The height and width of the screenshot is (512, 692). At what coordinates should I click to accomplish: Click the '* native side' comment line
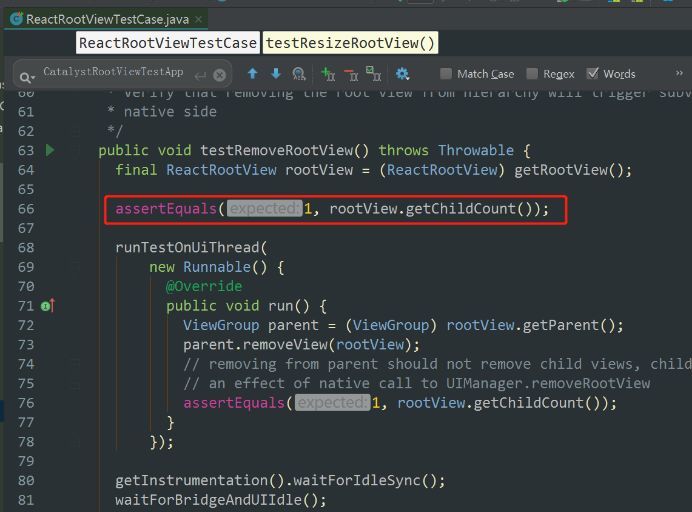(x=162, y=112)
